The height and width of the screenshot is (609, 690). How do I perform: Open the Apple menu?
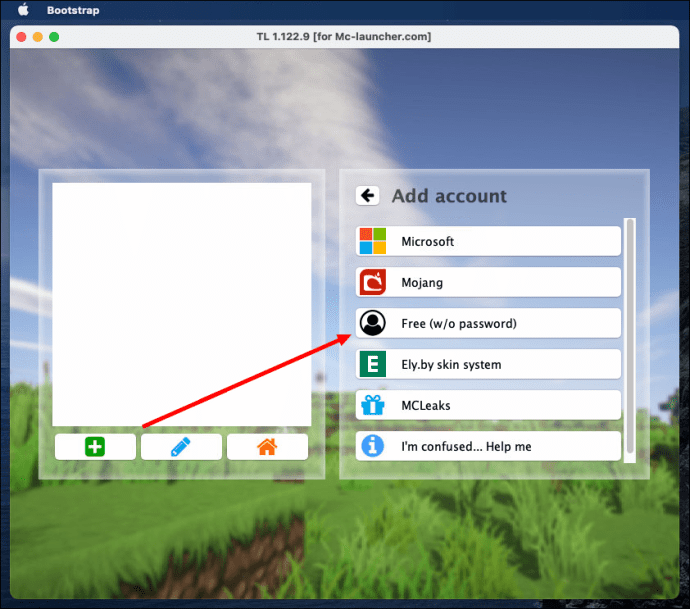[x=23, y=10]
